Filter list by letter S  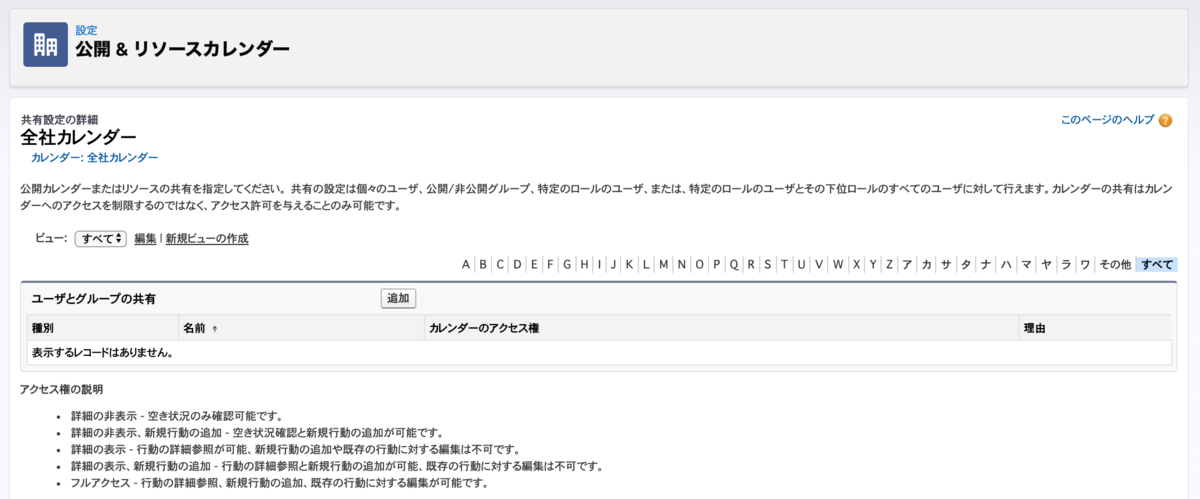[767, 265]
